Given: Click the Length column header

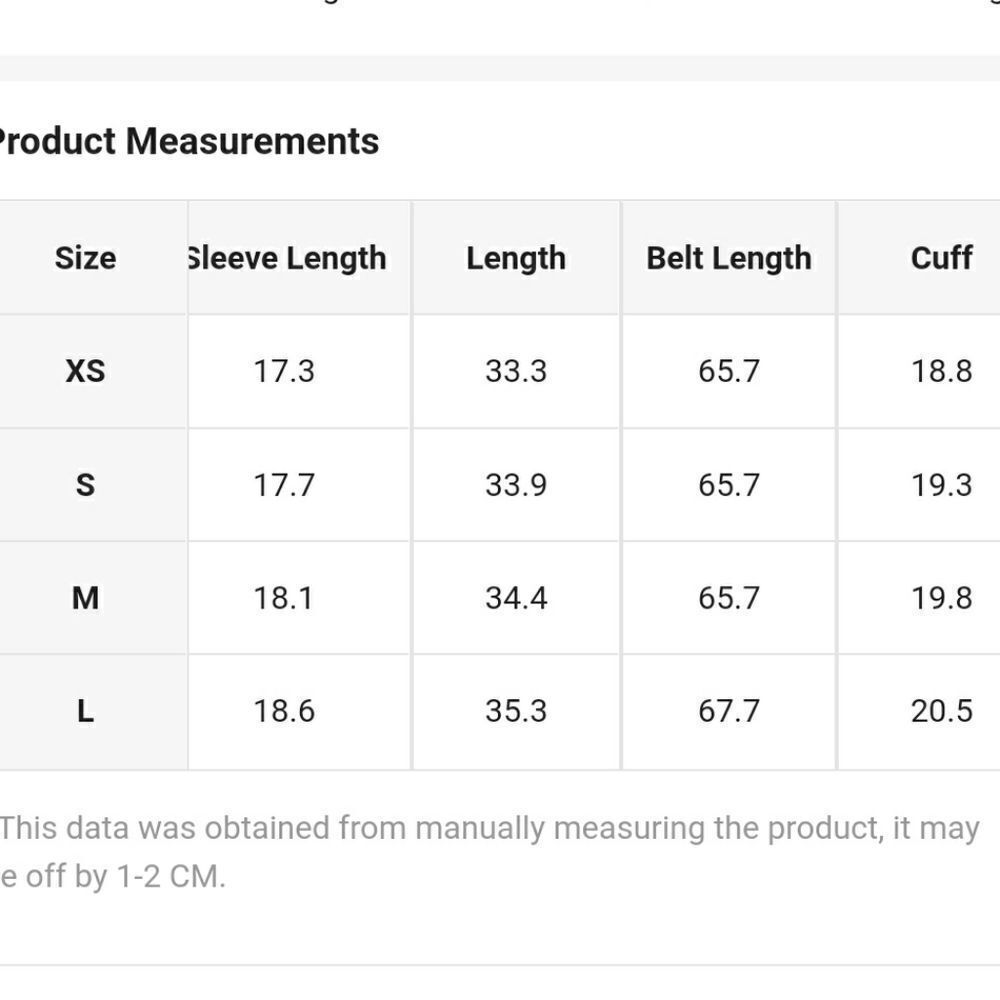Looking at the screenshot, I should pyautogui.click(x=516, y=259).
